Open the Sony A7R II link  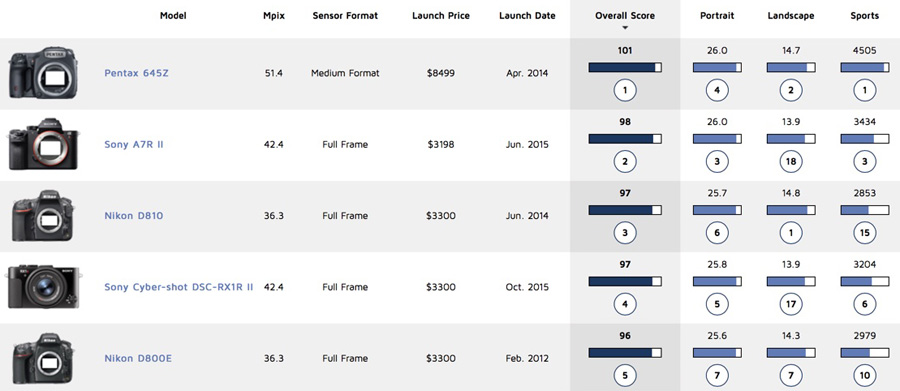(134, 145)
